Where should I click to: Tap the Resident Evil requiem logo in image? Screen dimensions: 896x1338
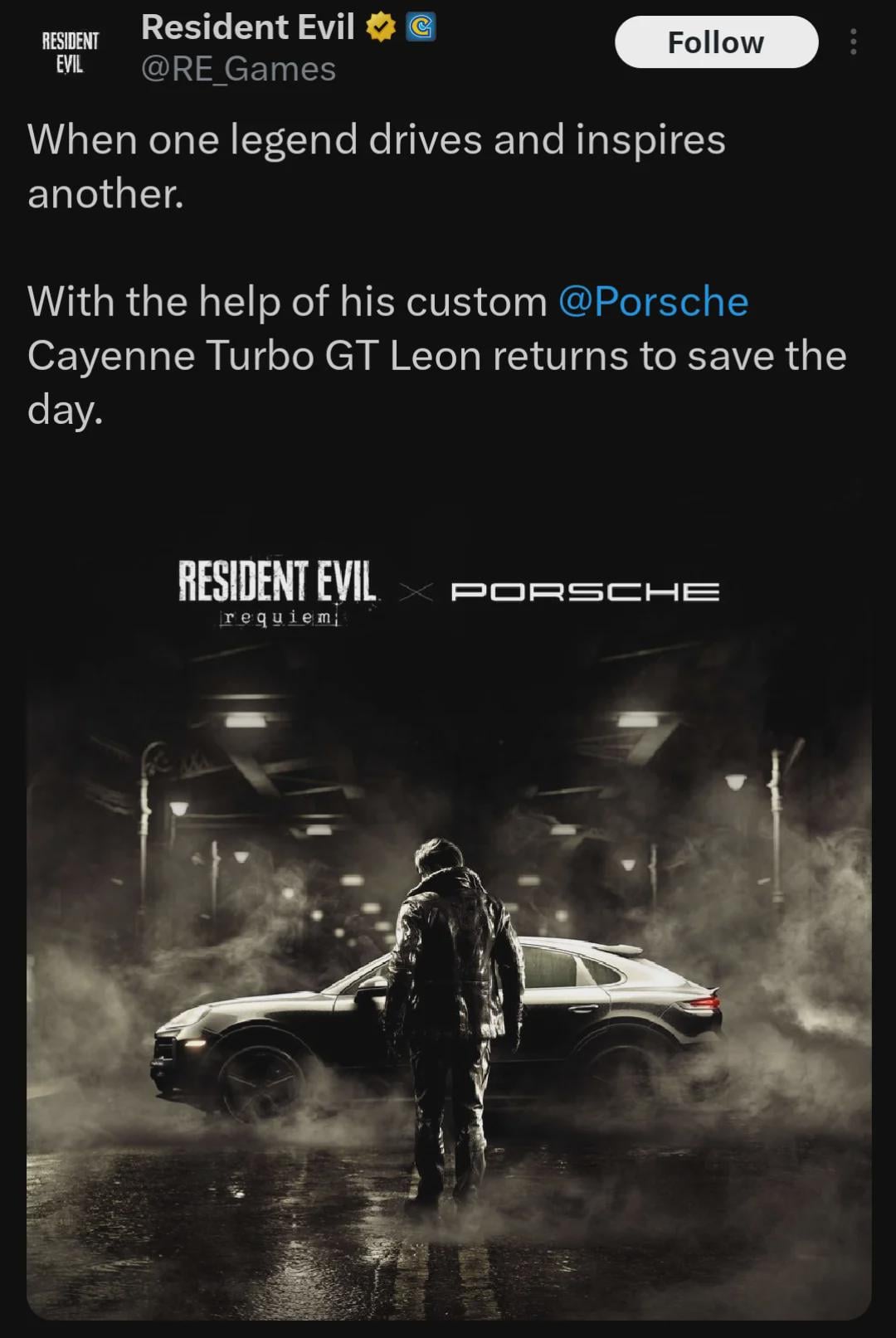278,592
